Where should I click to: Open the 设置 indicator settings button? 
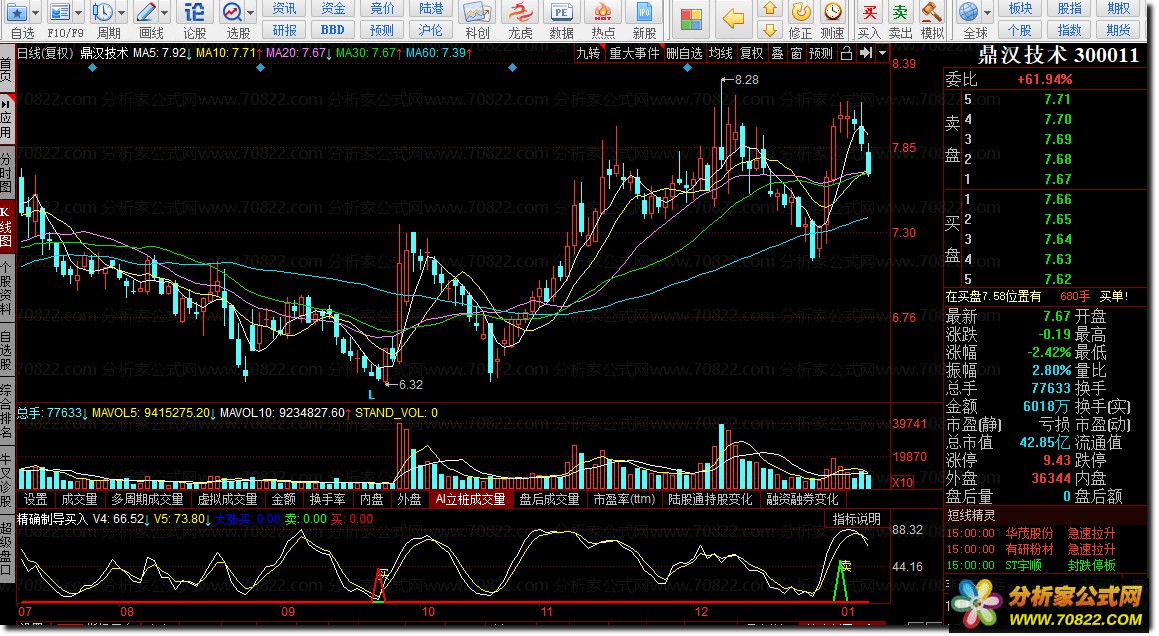(x=35, y=500)
